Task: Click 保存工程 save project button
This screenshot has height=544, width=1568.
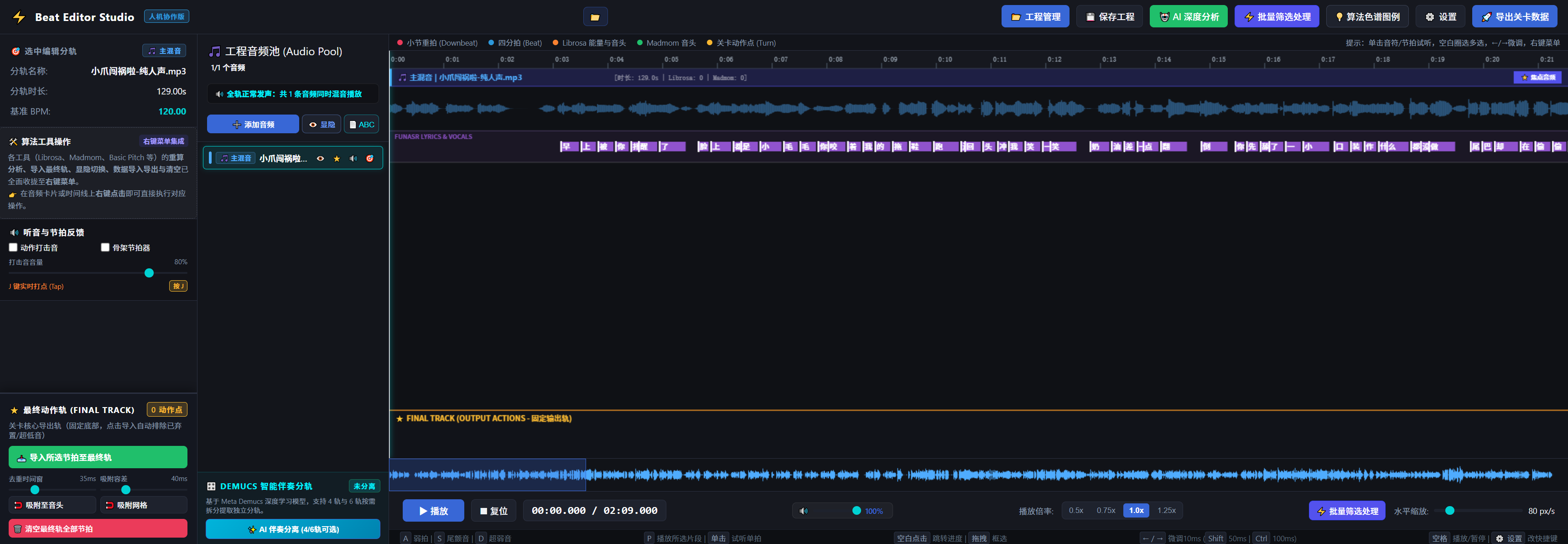Action: point(1110,16)
